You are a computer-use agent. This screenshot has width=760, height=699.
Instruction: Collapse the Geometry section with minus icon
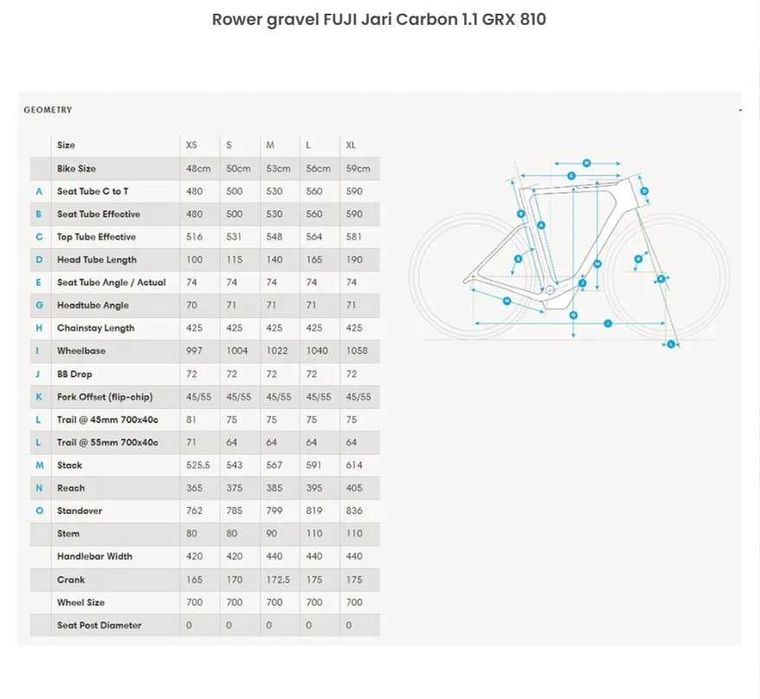[x=740, y=110]
